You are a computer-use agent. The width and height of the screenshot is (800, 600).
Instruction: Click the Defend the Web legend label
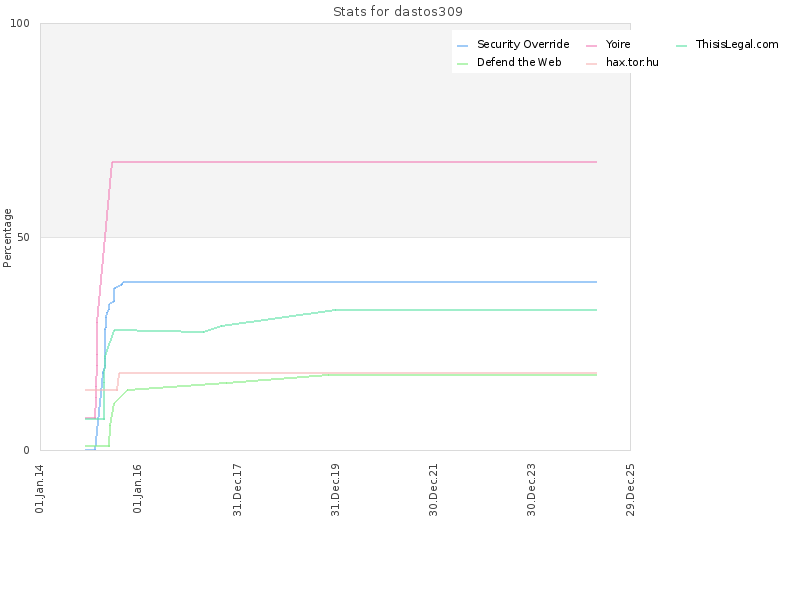tap(519, 62)
